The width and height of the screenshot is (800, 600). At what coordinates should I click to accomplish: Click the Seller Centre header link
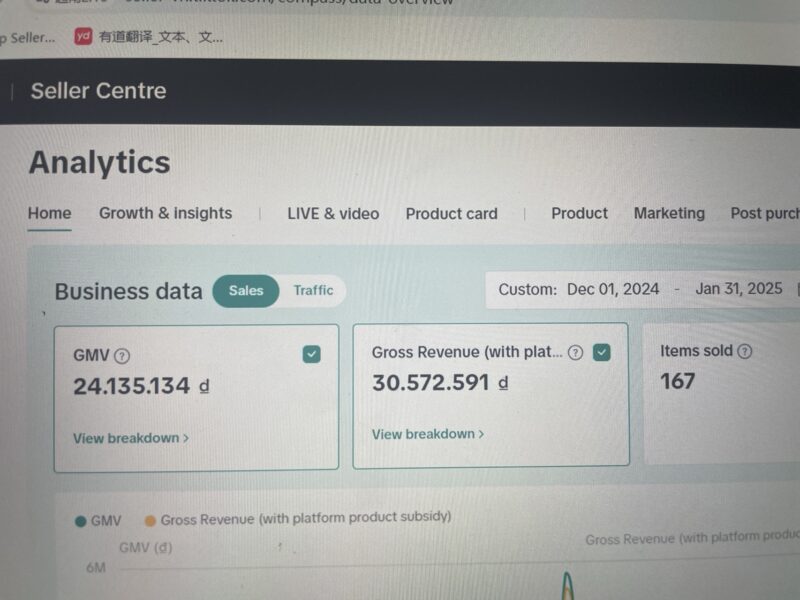98,91
